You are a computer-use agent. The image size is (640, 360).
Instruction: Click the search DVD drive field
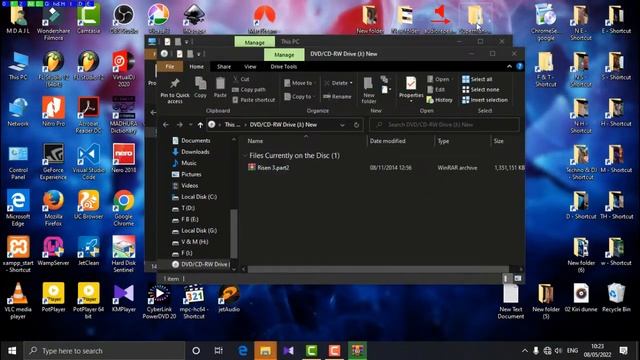coord(444,124)
